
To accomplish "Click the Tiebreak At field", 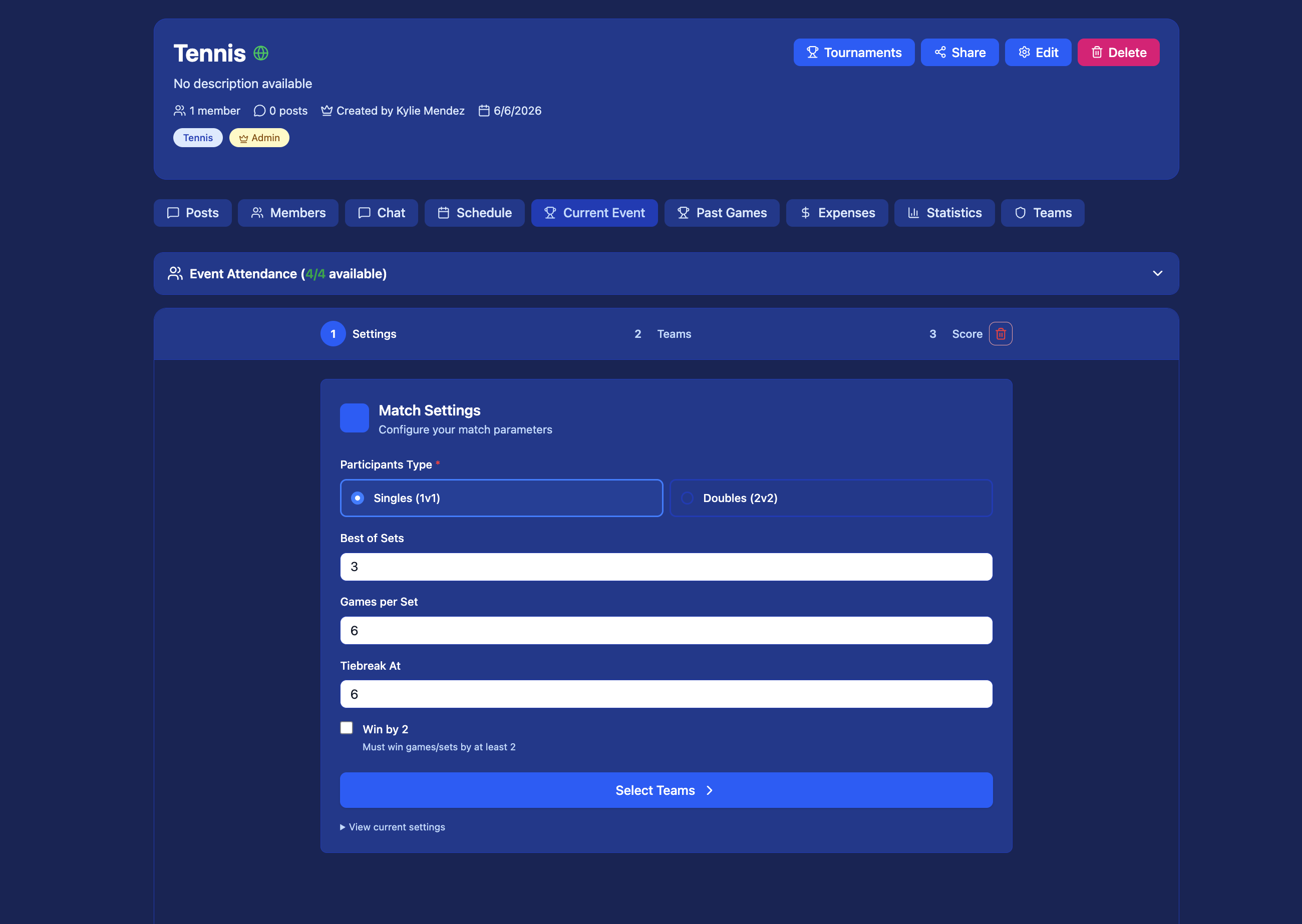I will click(666, 694).
